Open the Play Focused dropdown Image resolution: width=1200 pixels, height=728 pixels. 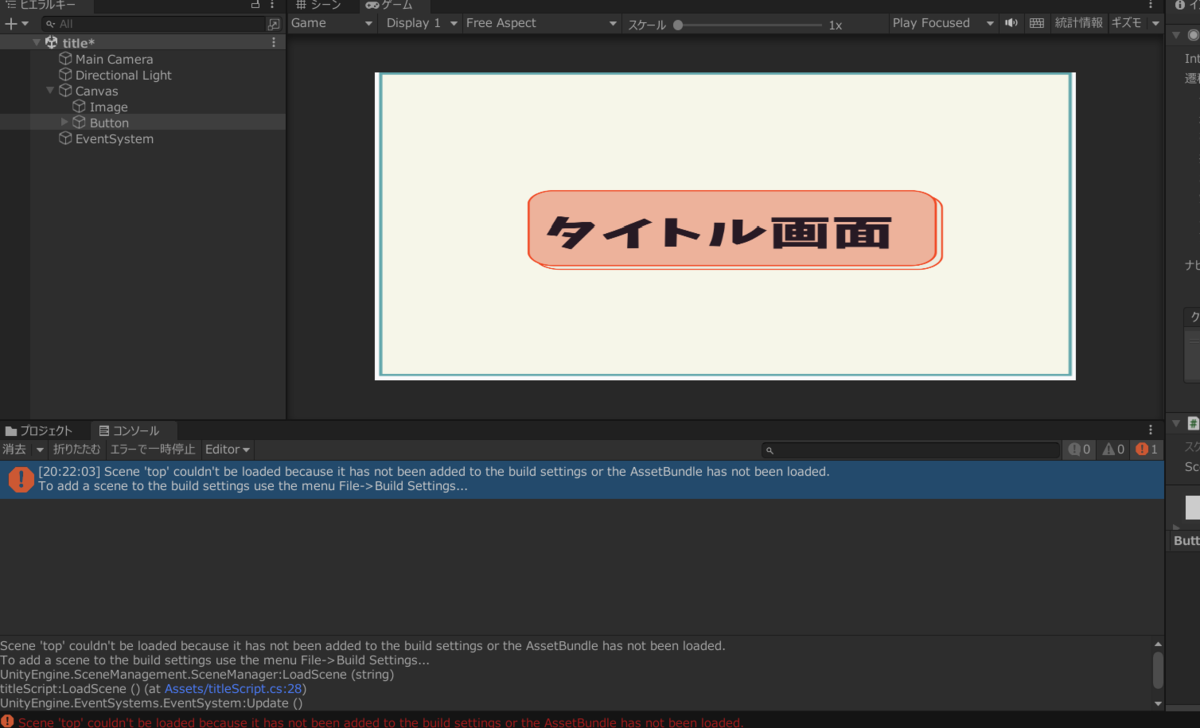tap(943, 23)
